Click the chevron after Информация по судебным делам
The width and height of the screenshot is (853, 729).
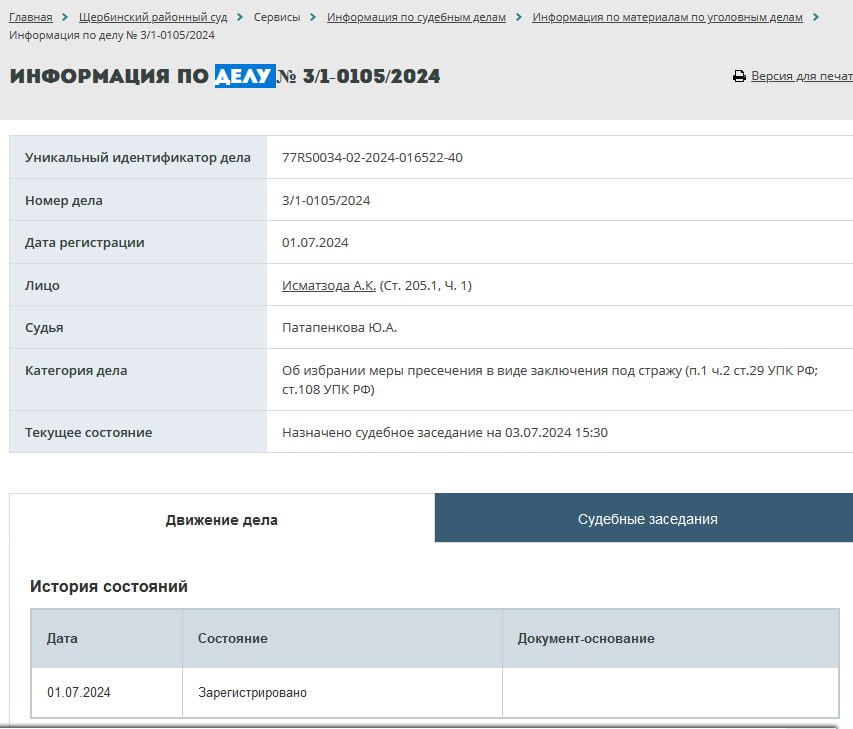tap(519, 17)
